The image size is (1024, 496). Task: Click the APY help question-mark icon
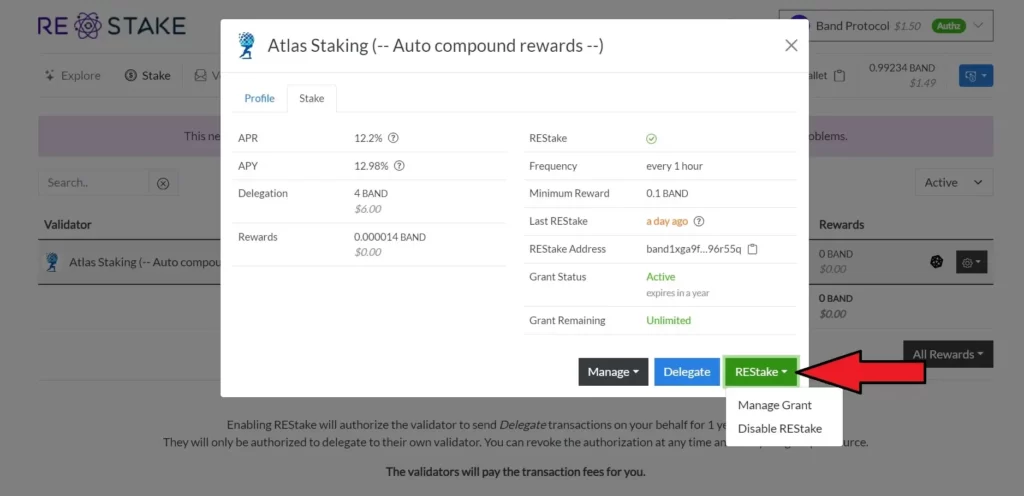tap(399, 166)
